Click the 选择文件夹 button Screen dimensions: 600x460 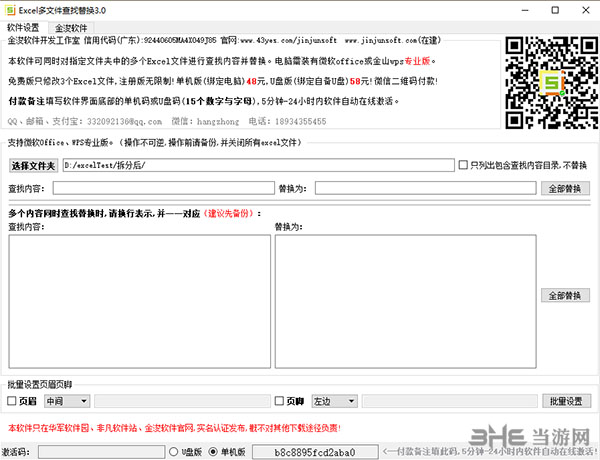click(x=33, y=166)
